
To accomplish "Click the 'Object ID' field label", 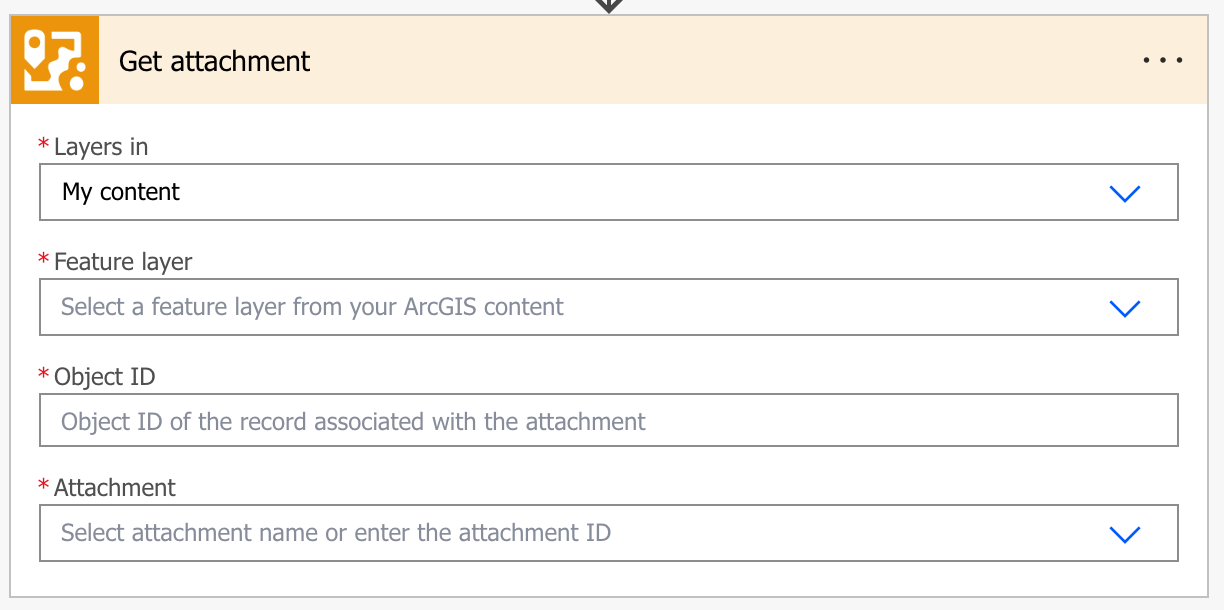I will tap(105, 377).
